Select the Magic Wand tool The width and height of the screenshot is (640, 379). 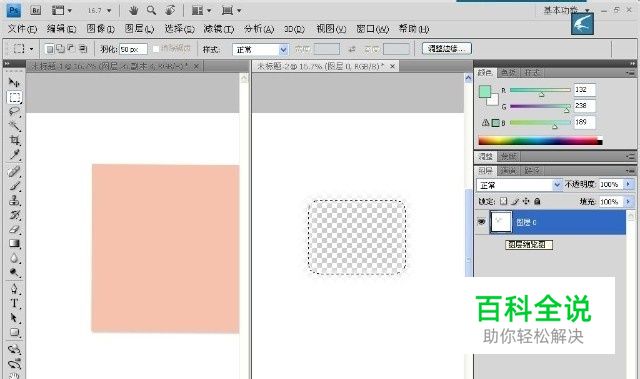[14, 126]
